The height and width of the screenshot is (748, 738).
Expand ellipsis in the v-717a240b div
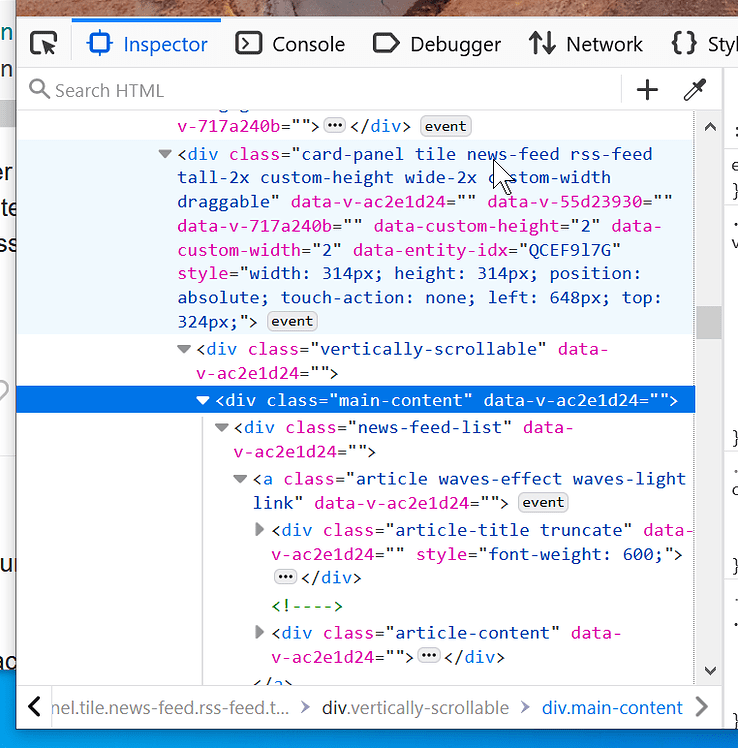tap(334, 126)
